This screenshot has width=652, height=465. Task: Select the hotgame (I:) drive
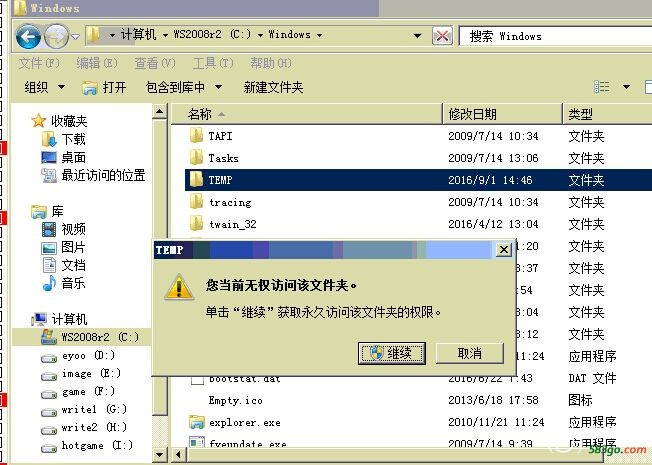87,446
